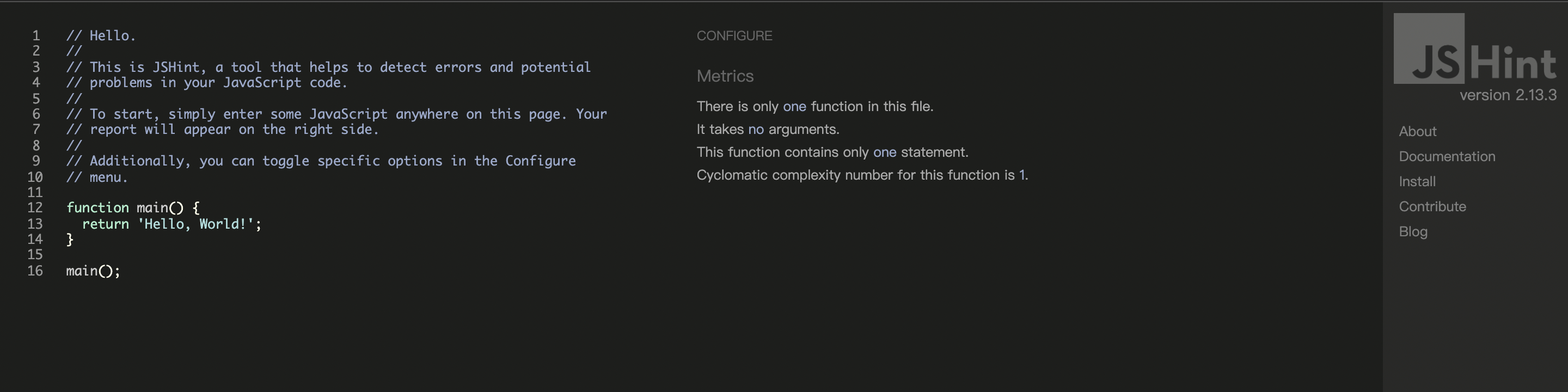Viewport: 1568px width, 392px height.
Task: Click the Cyclomatic complexity metric line
Action: click(x=862, y=175)
